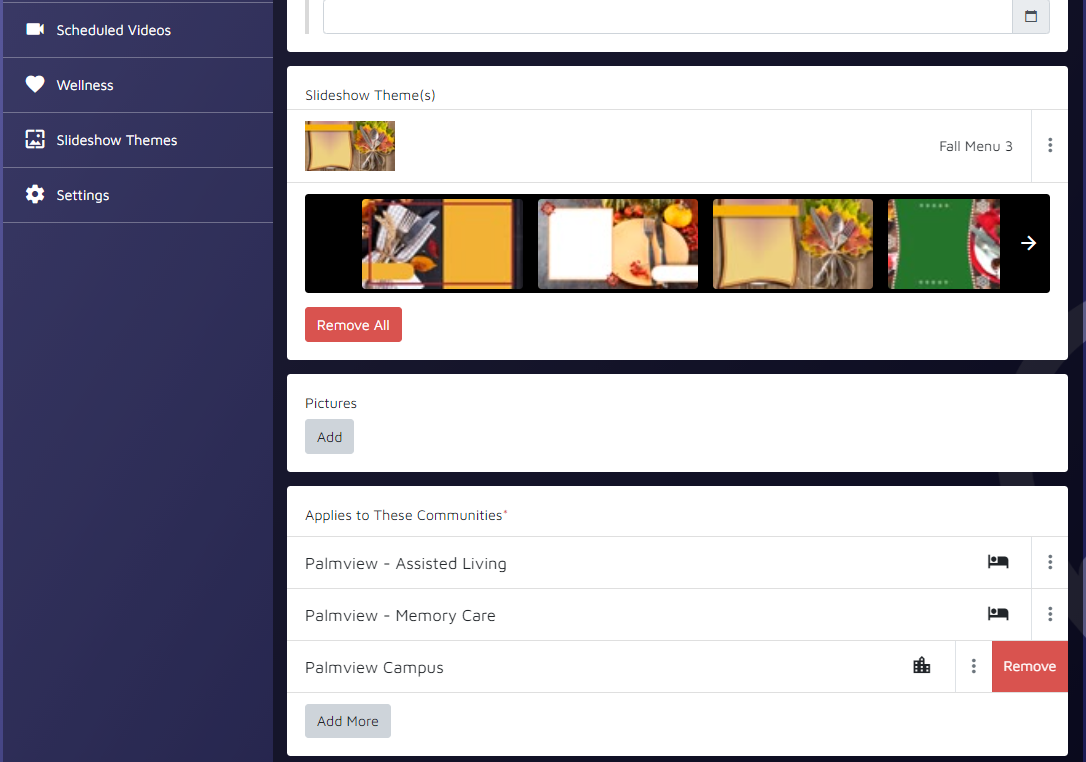Open the options menu for Fall Menu 3
This screenshot has height=762, width=1086.
pos(1050,145)
